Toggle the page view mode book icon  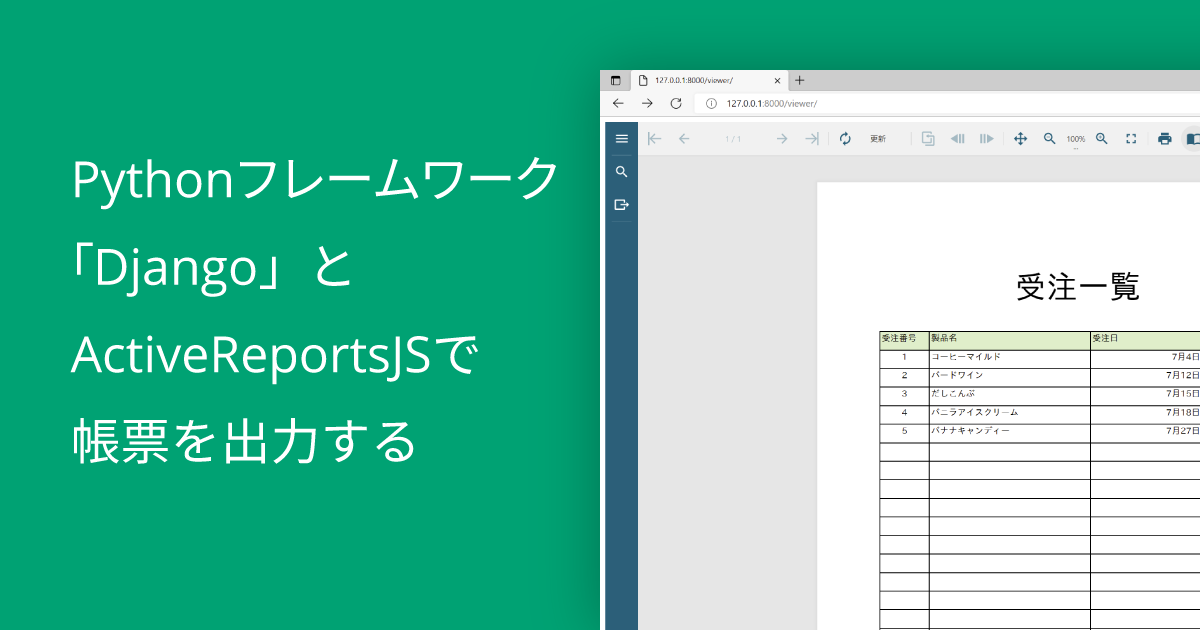pos(1192,139)
